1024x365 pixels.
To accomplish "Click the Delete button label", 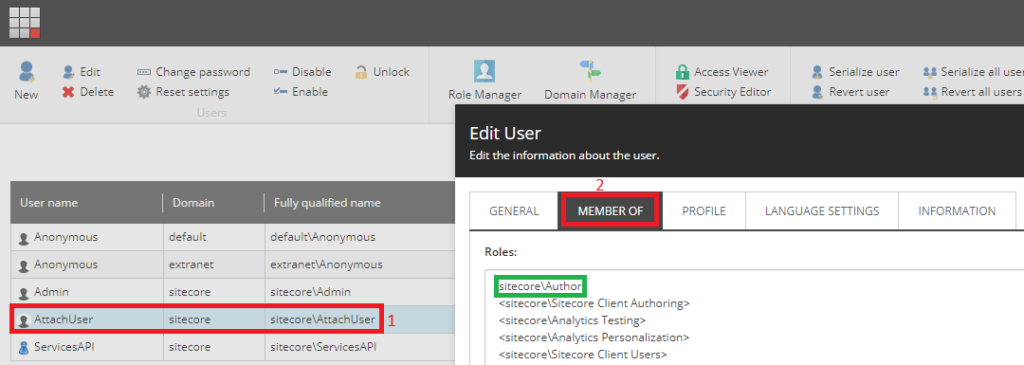I will (x=97, y=92).
